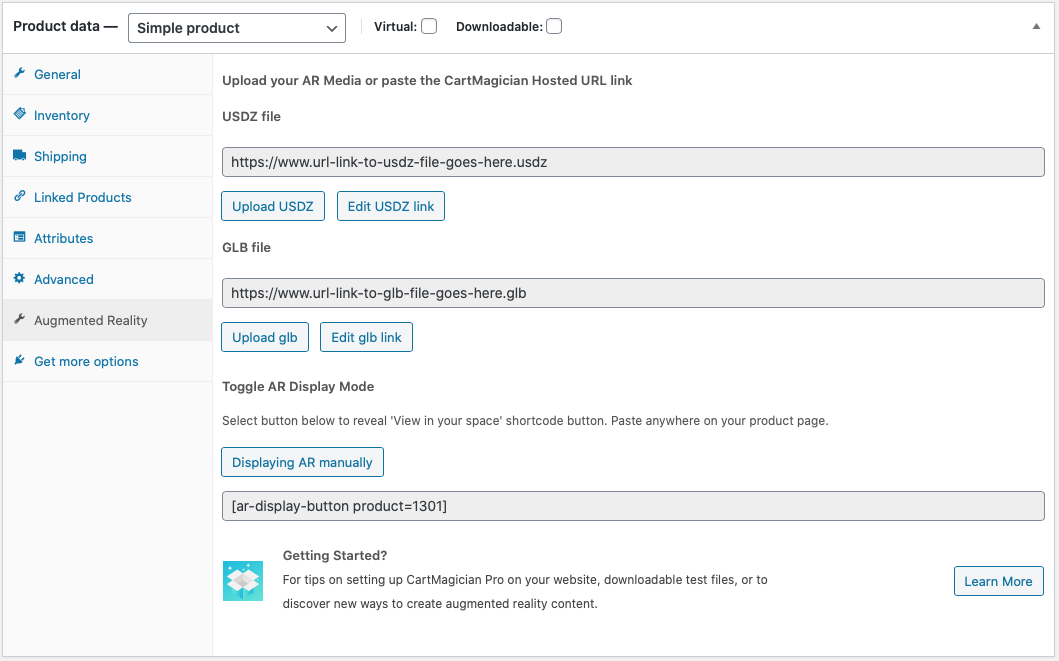Click the Upload your AR Media instruction text
Viewport: 1059px width, 661px height.
click(x=428, y=80)
